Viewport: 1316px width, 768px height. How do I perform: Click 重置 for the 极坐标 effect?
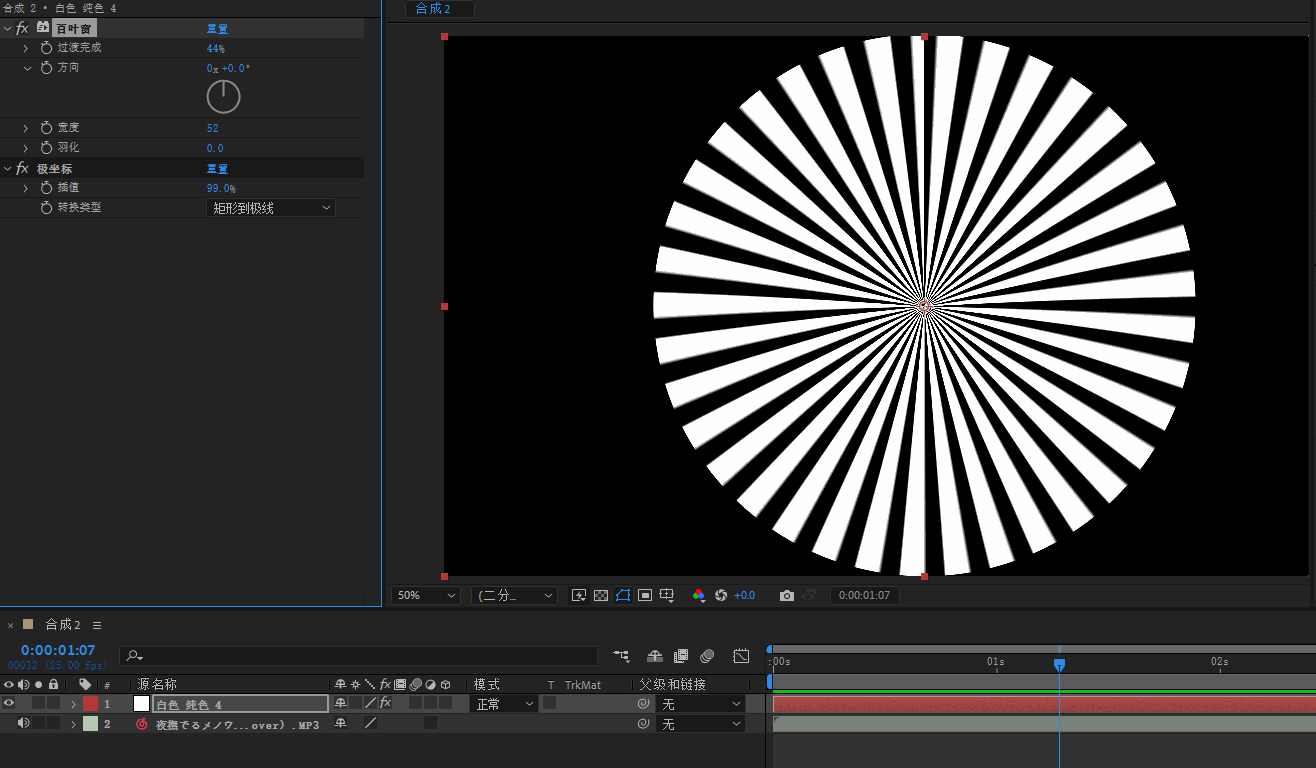217,169
